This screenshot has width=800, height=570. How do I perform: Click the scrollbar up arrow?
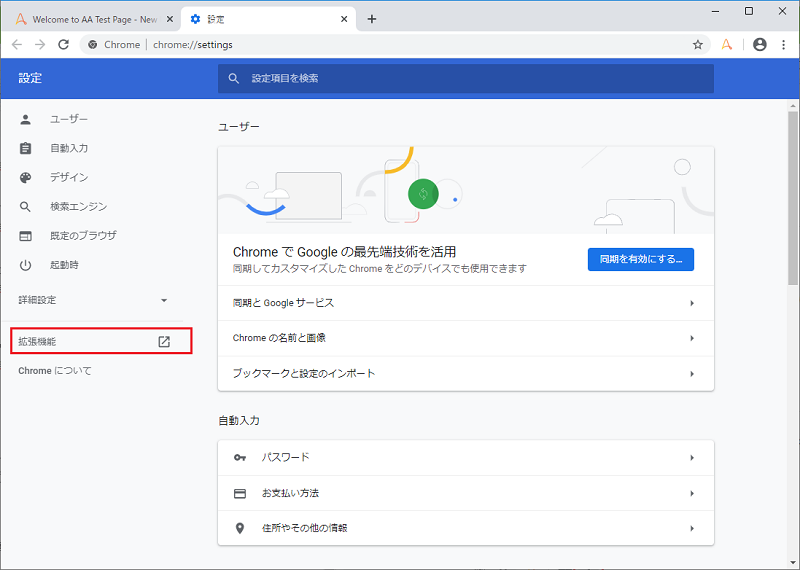[x=792, y=106]
